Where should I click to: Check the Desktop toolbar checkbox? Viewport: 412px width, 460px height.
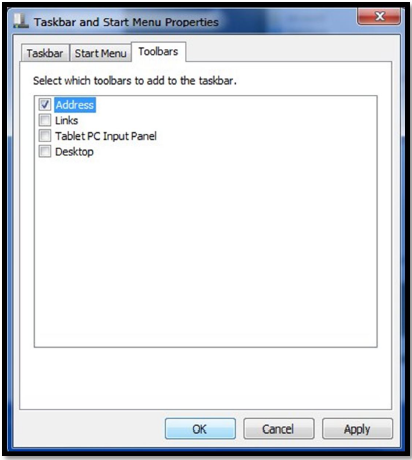45,151
